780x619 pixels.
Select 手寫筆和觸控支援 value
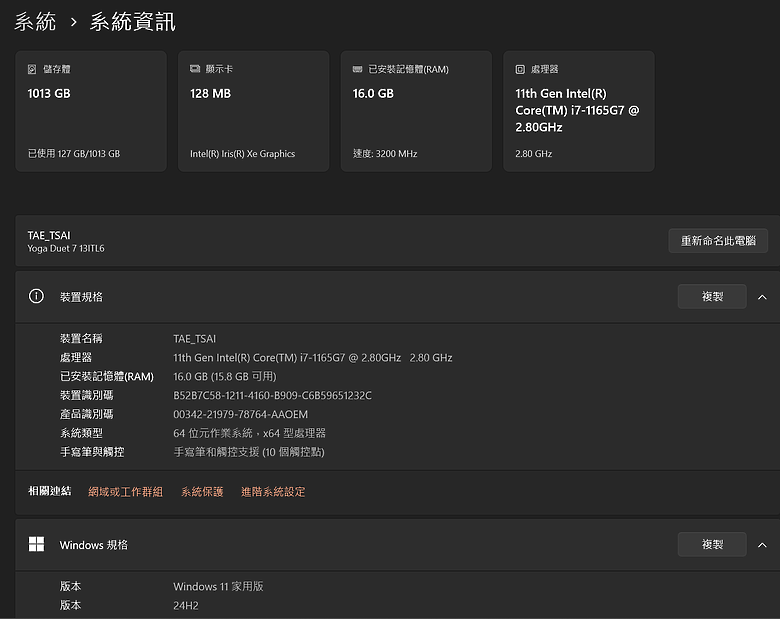(249, 452)
